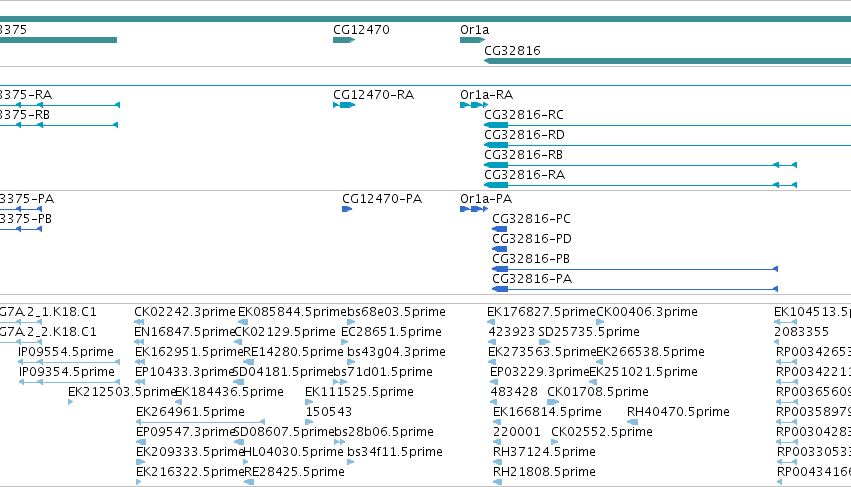Click the EK266538.5prime EST label
Viewport: 851px width, 487px height.
point(650,352)
